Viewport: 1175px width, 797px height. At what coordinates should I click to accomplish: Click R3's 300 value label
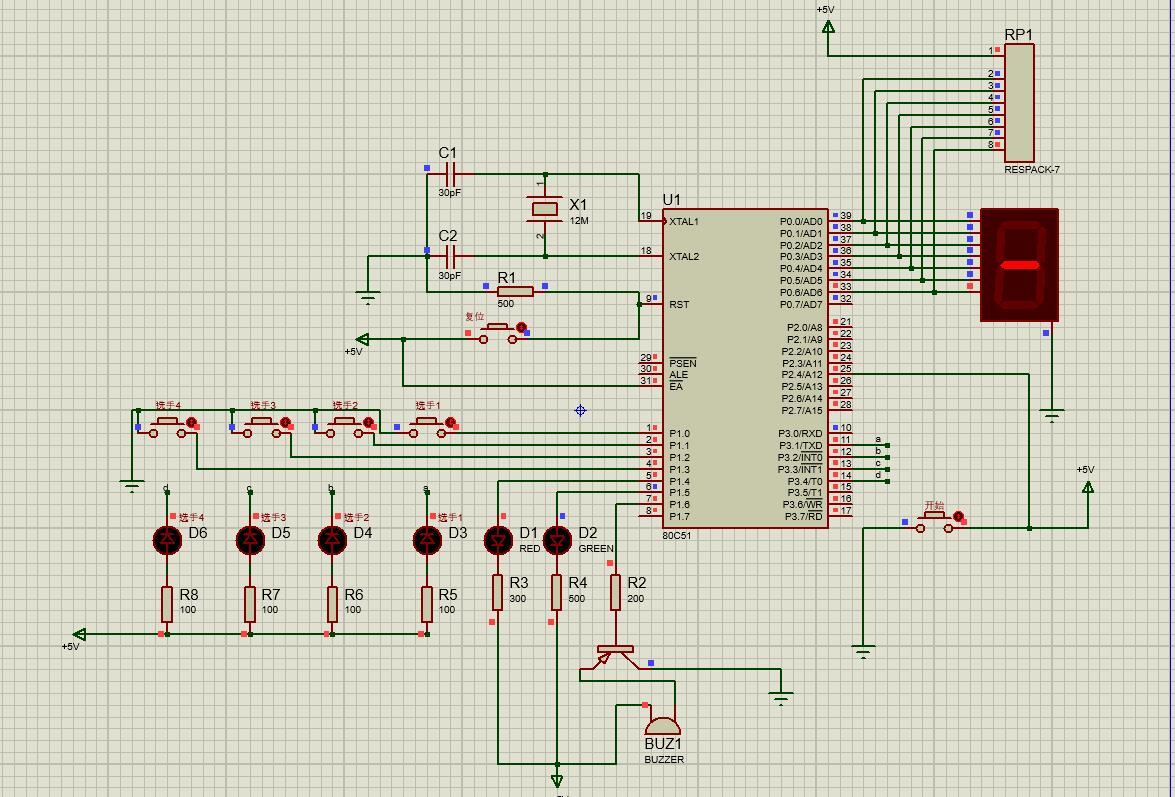[518, 598]
